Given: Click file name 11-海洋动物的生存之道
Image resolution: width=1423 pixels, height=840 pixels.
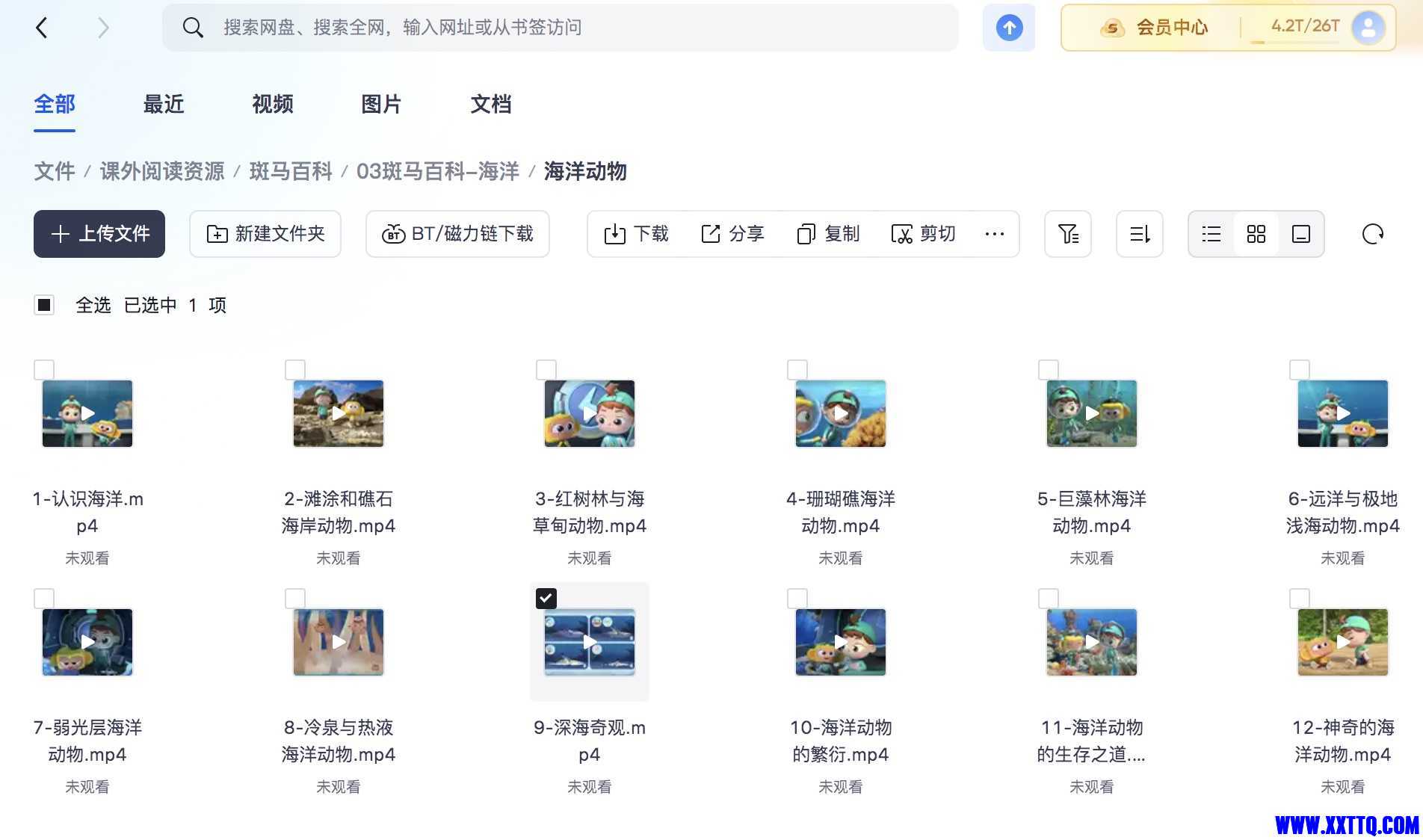Looking at the screenshot, I should coord(1092,741).
